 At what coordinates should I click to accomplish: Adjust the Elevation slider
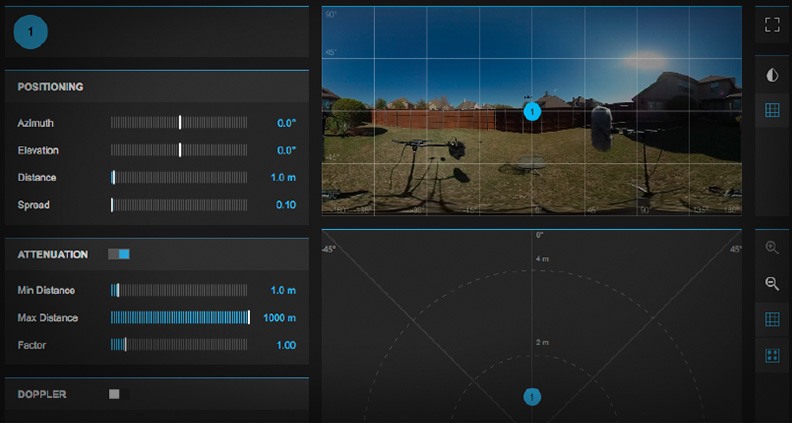pos(179,150)
